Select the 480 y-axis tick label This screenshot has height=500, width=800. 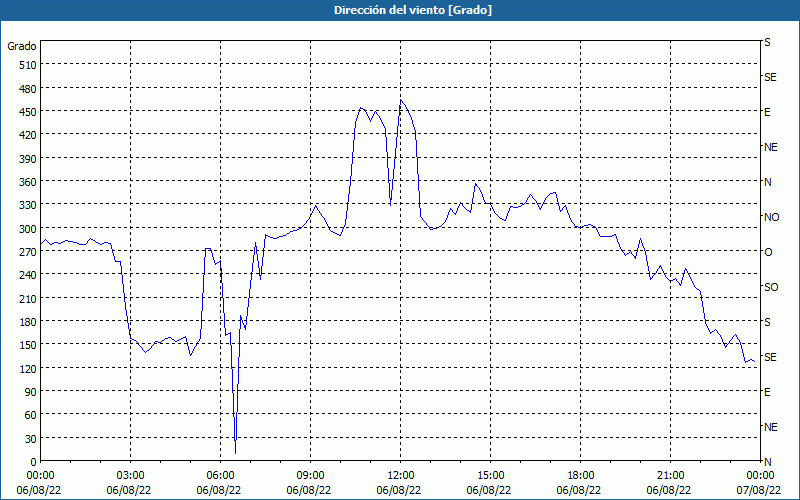pyautogui.click(x=27, y=89)
